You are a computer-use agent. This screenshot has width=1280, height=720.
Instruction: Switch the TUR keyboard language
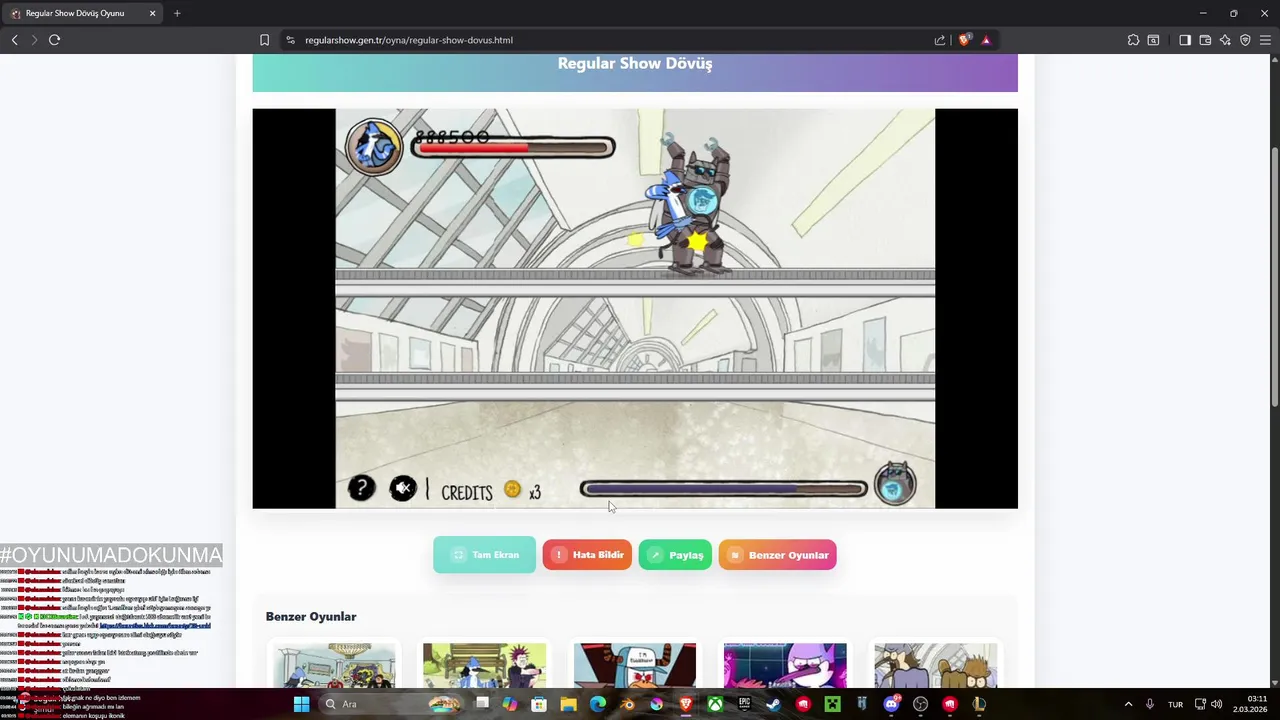(x=1176, y=704)
